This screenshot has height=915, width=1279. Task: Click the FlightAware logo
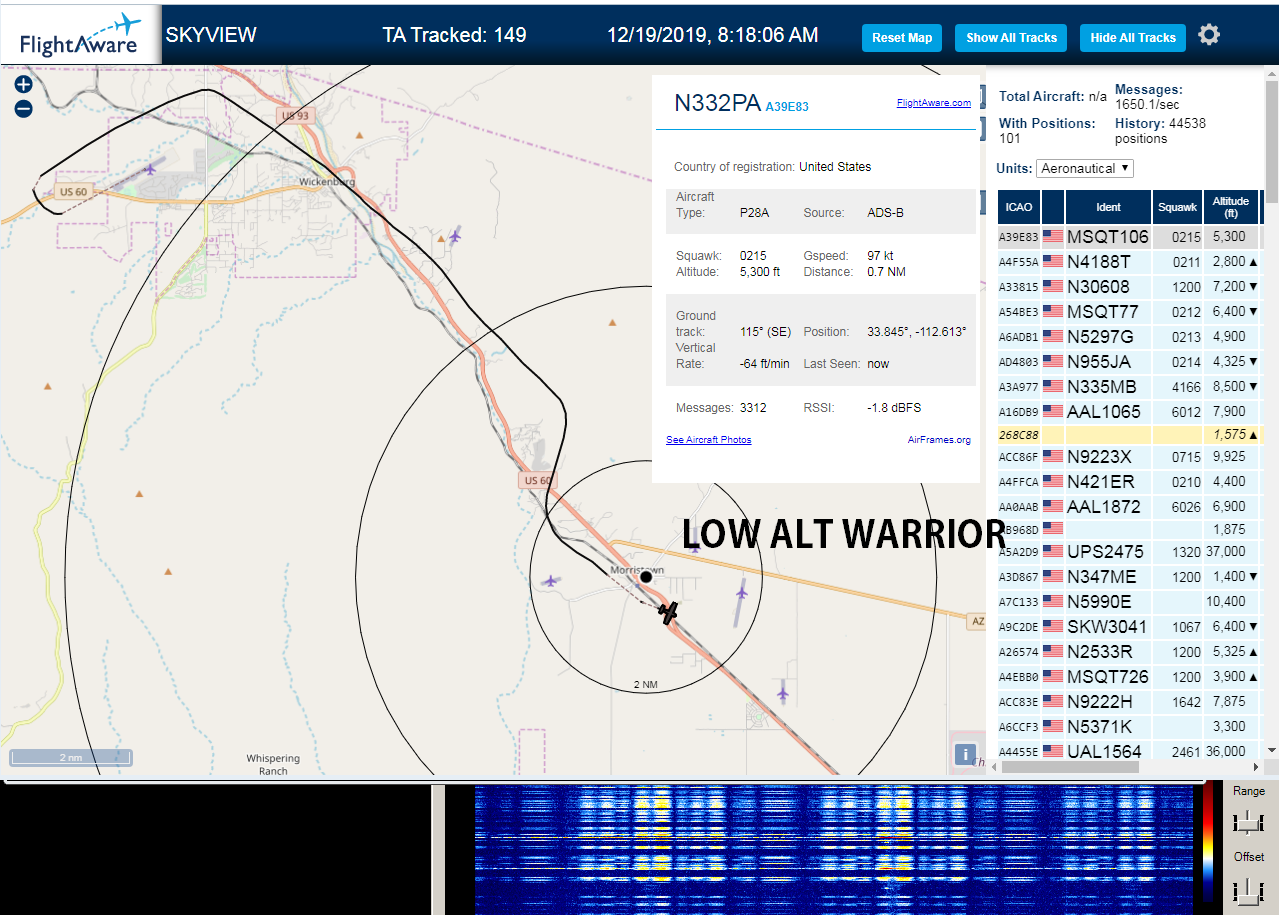click(x=80, y=34)
